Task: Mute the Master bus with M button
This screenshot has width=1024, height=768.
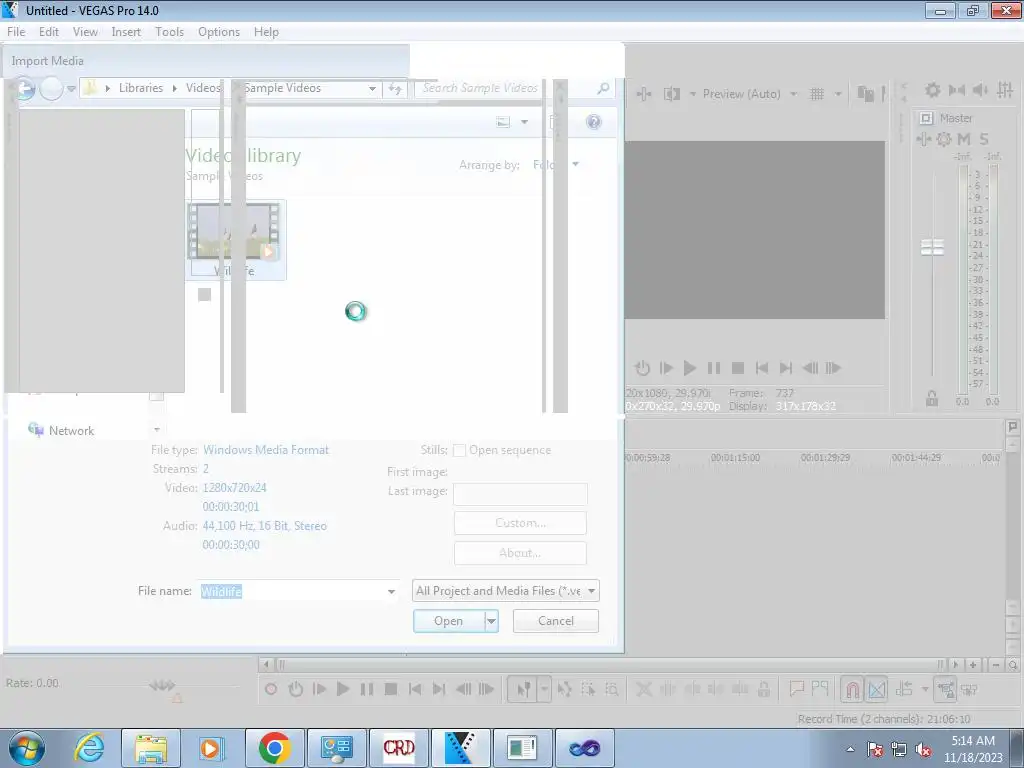Action: [964, 139]
